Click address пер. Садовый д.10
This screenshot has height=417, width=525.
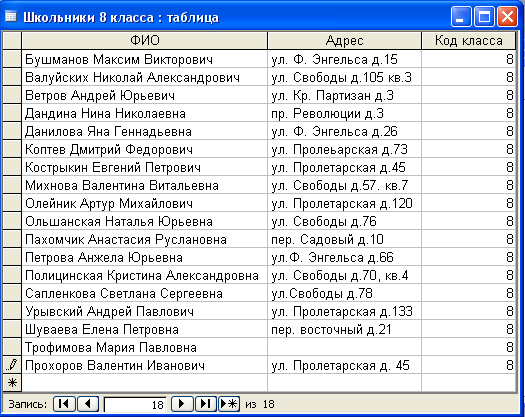point(344,239)
